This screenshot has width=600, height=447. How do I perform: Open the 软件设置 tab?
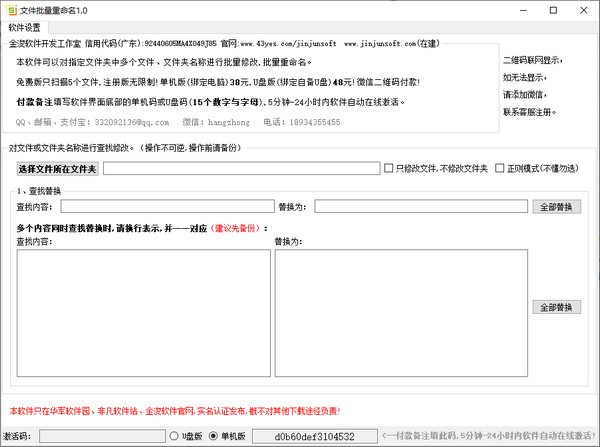tap(24, 27)
